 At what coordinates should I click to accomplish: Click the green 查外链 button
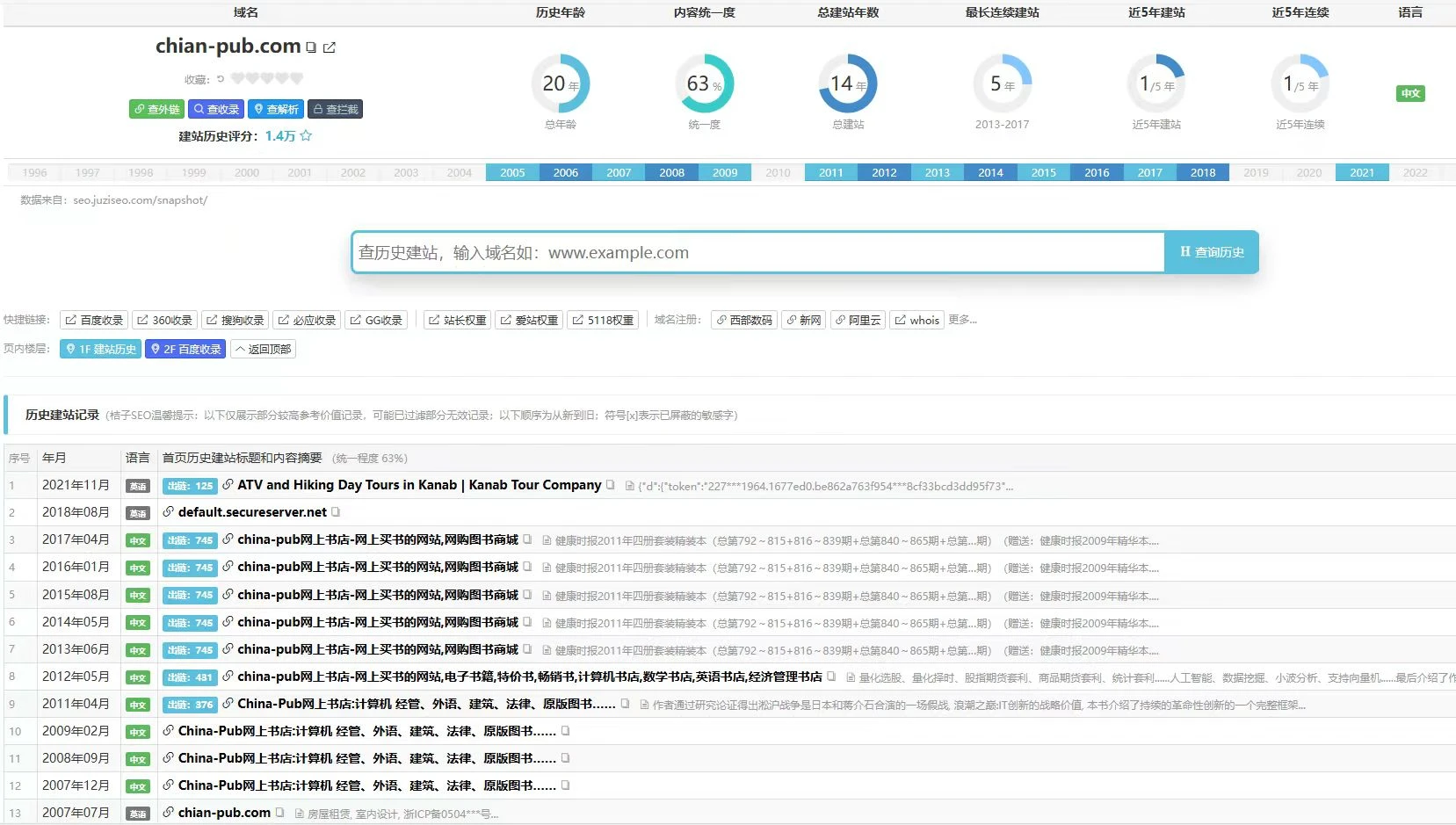(156, 109)
